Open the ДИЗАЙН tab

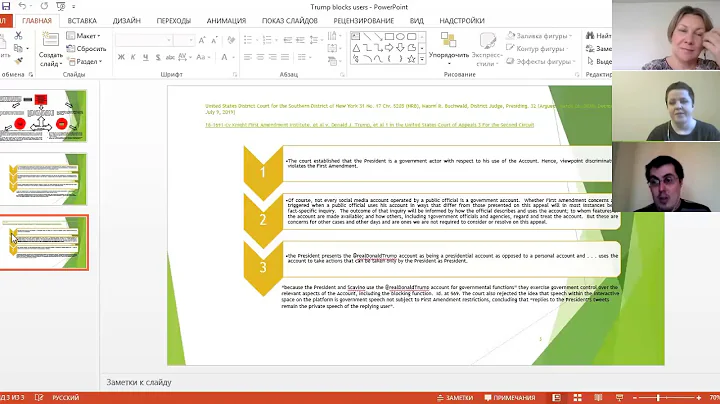[x=127, y=21]
